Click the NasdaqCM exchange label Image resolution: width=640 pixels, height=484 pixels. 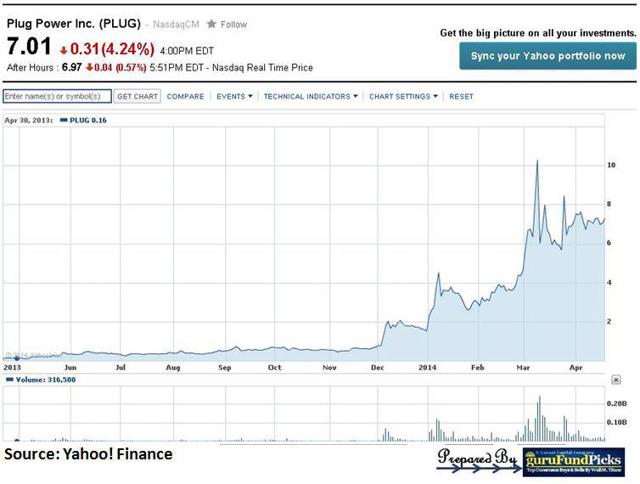tap(176, 24)
